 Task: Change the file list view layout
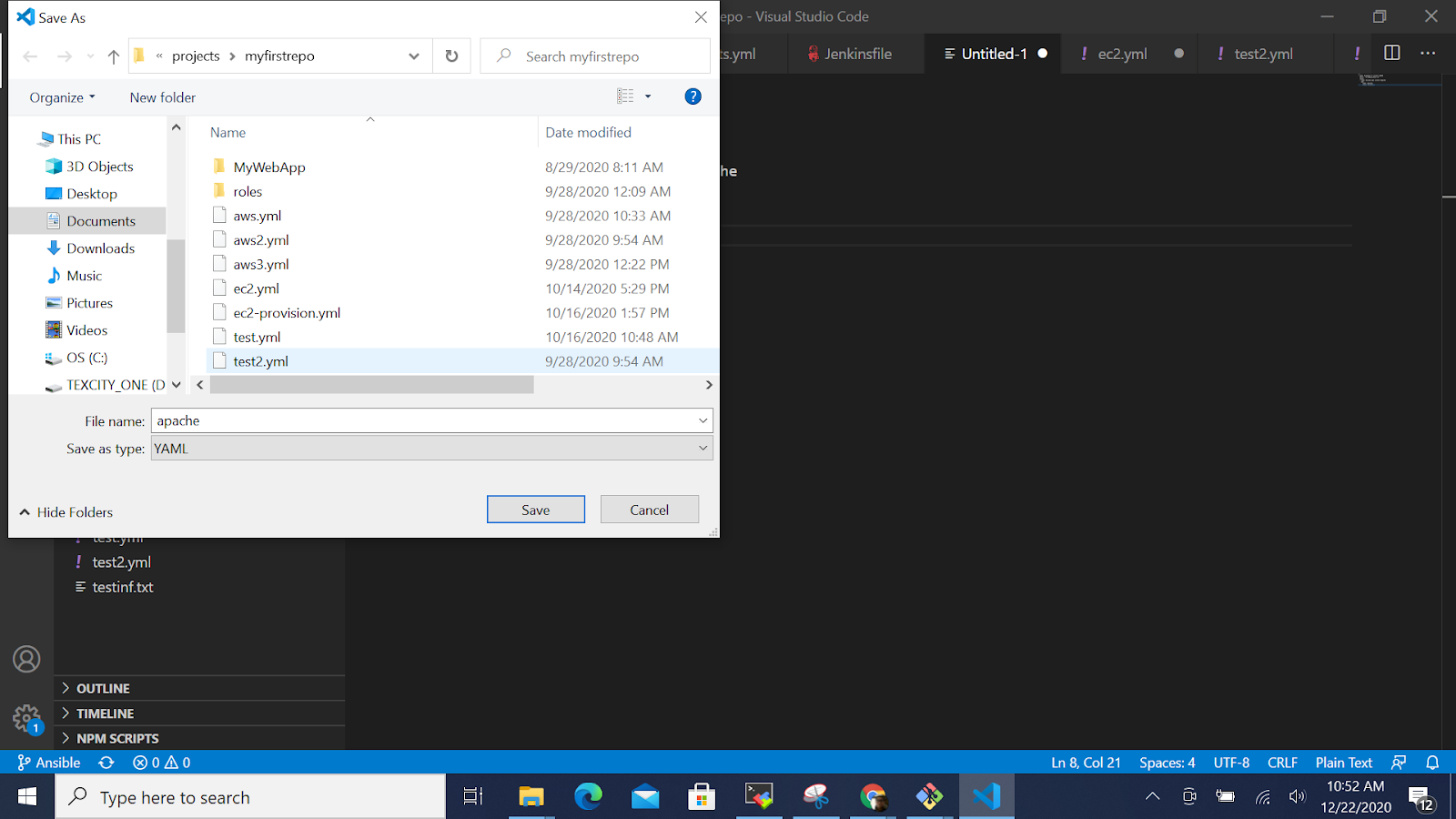click(625, 96)
